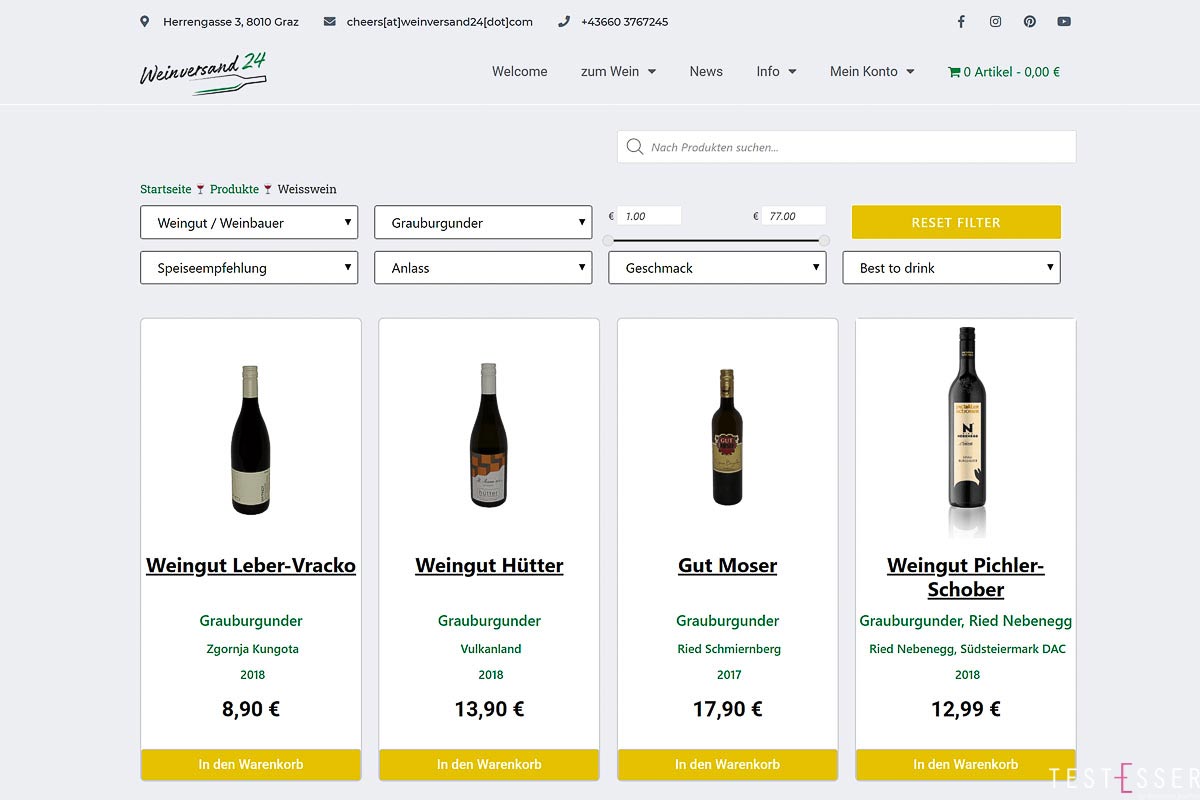This screenshot has width=1200, height=800.
Task: Click the maximum price slider handle
Action: click(x=824, y=240)
